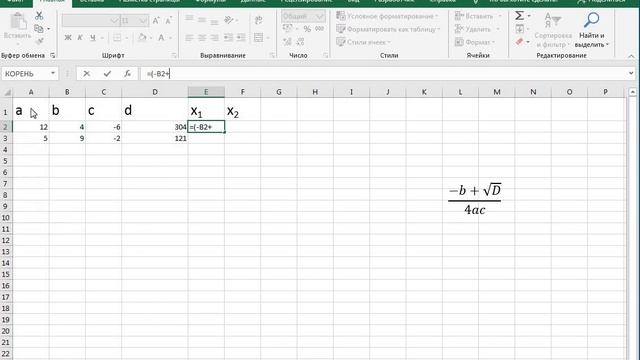Screen dimensions: 640x360
Task: Apply percent style format
Action: pyautogui.click(x=307, y=29)
